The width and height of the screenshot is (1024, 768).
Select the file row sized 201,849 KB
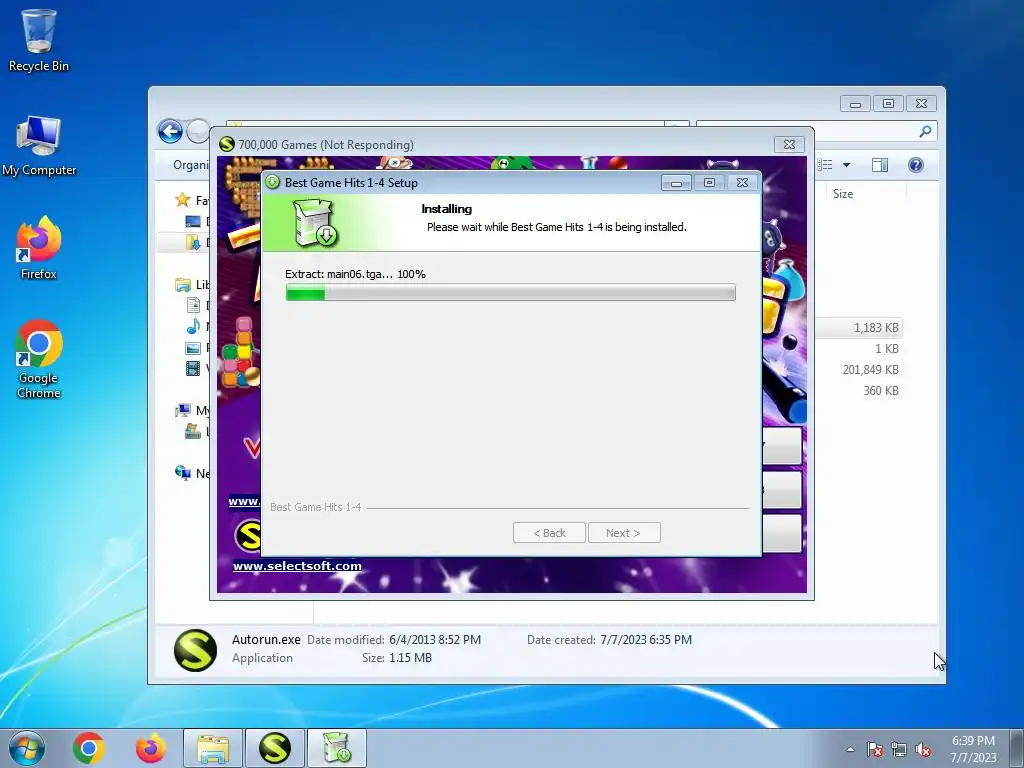(858, 370)
